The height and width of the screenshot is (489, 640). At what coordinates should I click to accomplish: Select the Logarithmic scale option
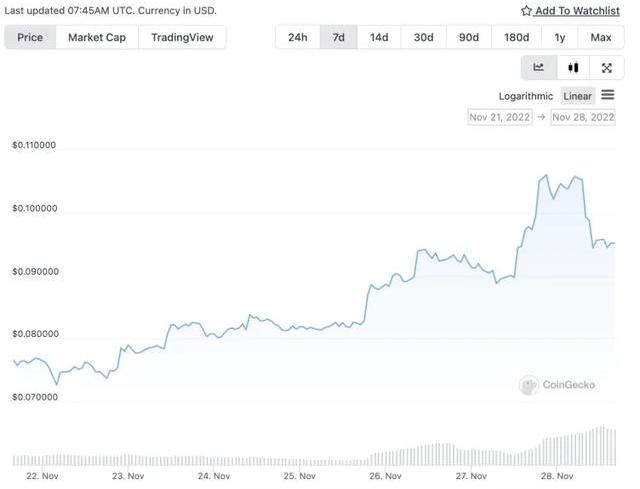[x=526, y=96]
